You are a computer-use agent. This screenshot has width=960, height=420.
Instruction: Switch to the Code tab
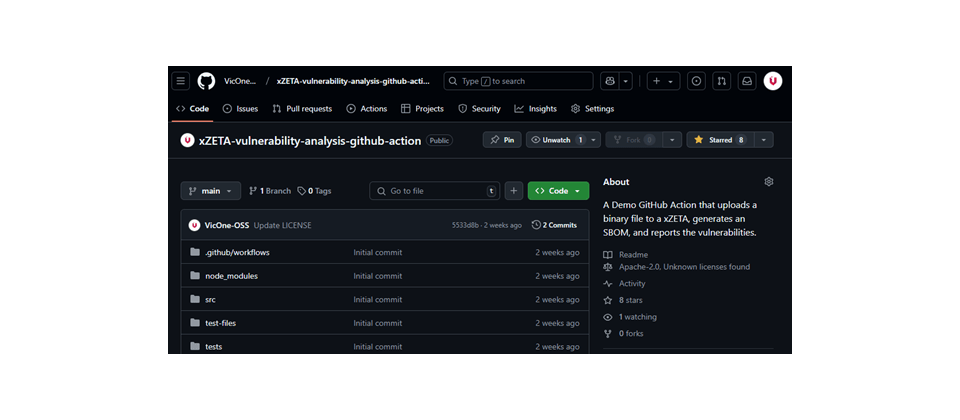[x=192, y=108]
